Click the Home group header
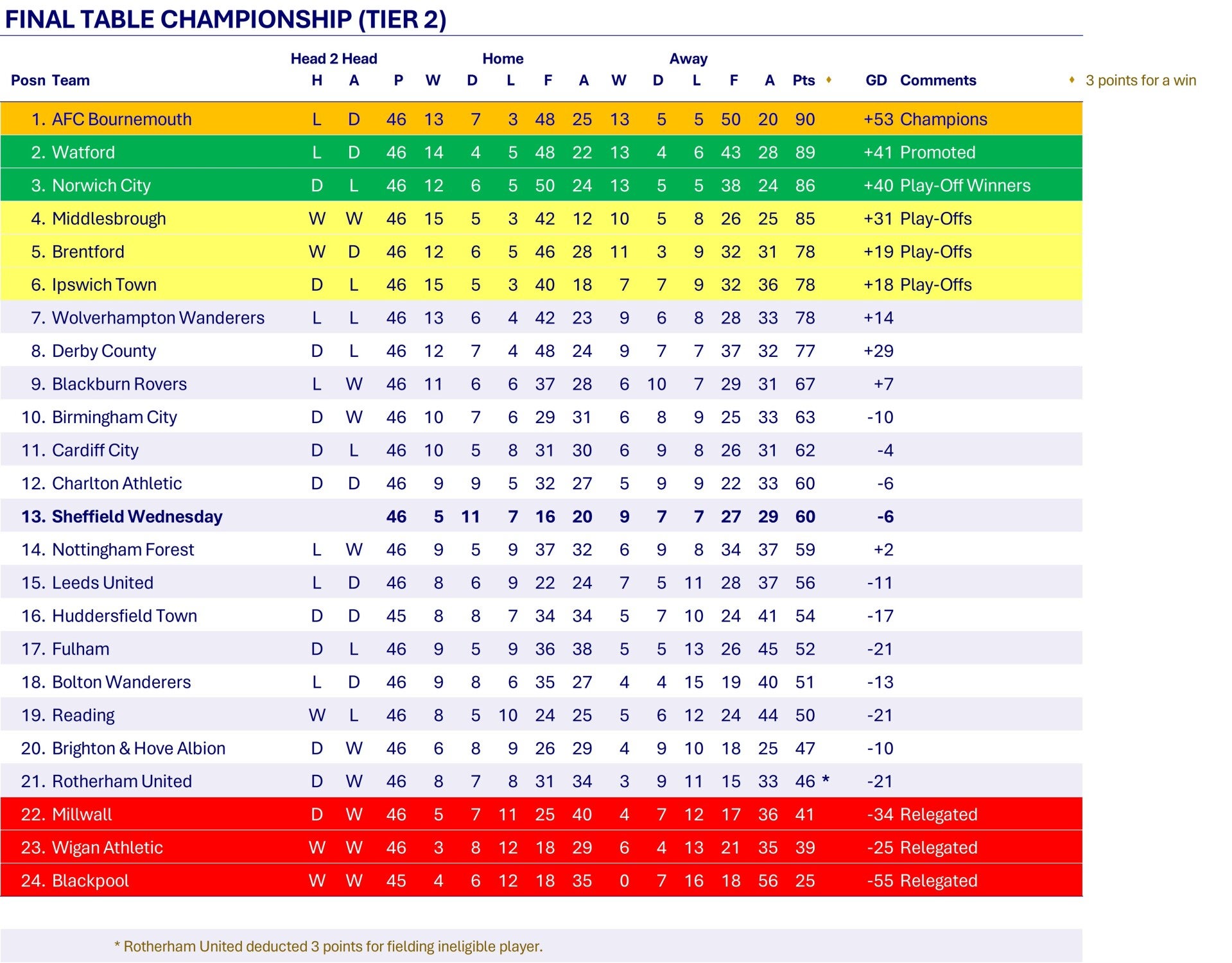Screen dimensions: 1232x963 point(503,59)
